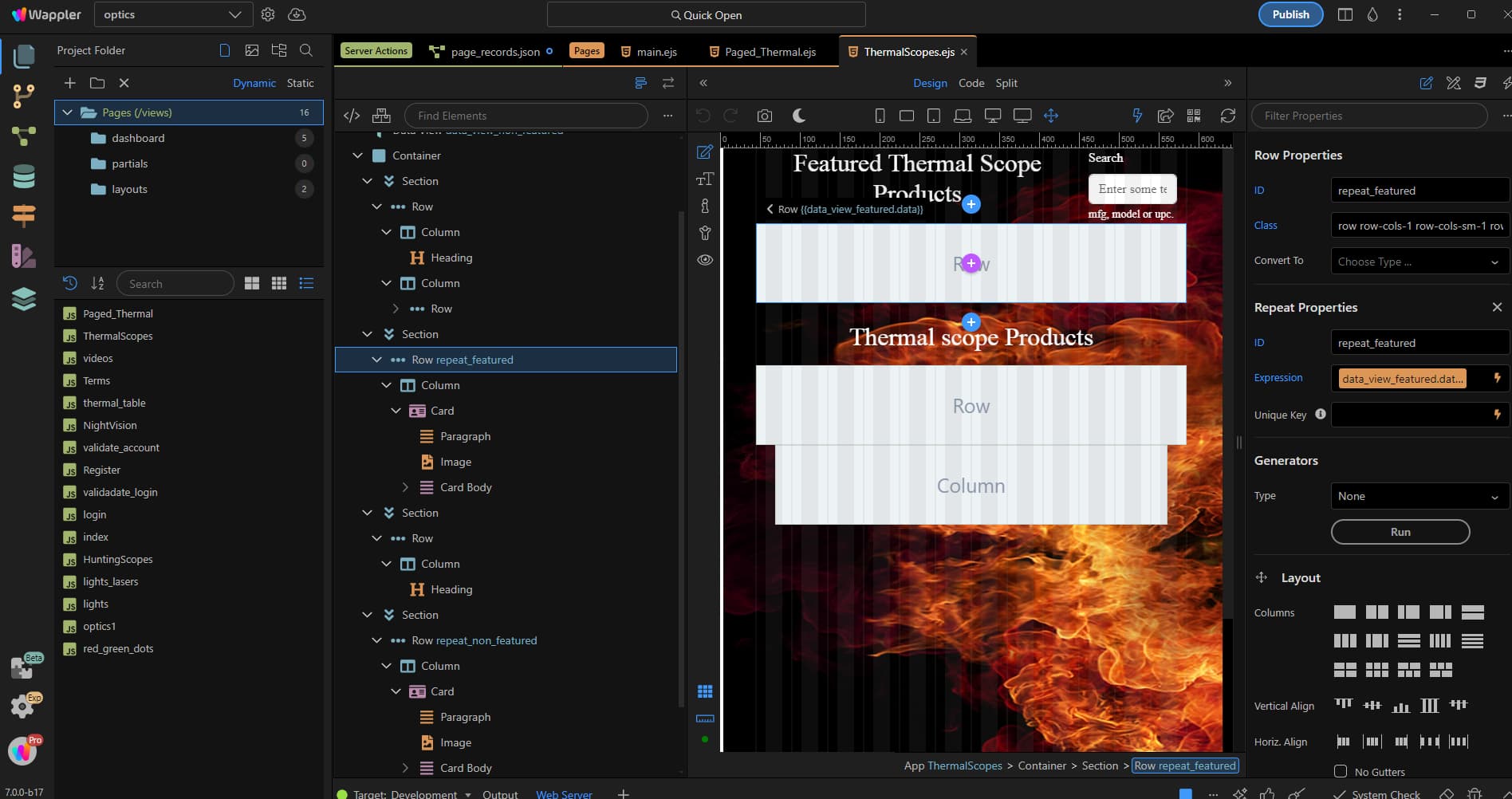
Task: Take a design view screenshot with camera icon
Action: point(765,116)
